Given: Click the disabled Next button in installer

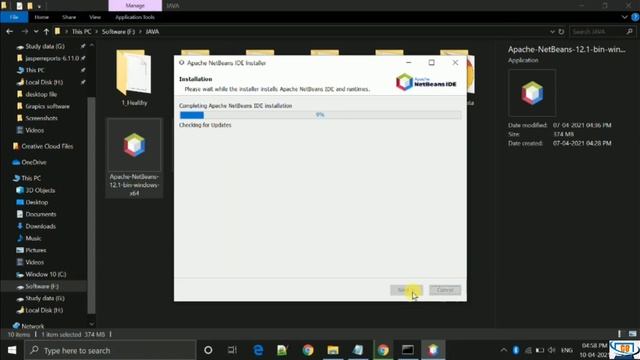Looking at the screenshot, I should (406, 290).
